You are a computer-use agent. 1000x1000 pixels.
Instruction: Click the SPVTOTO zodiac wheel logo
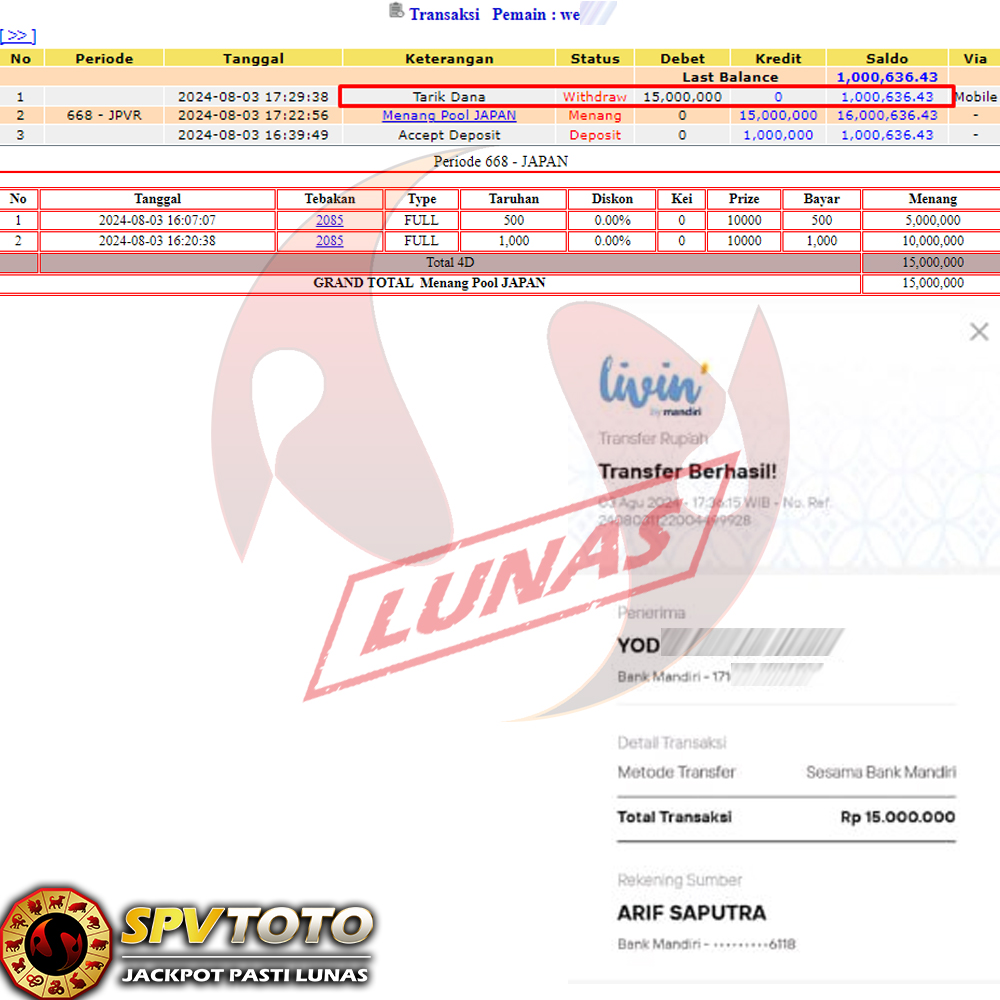click(55, 942)
